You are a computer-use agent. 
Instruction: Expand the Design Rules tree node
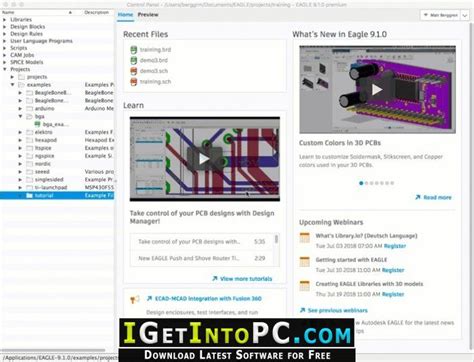click(4, 34)
